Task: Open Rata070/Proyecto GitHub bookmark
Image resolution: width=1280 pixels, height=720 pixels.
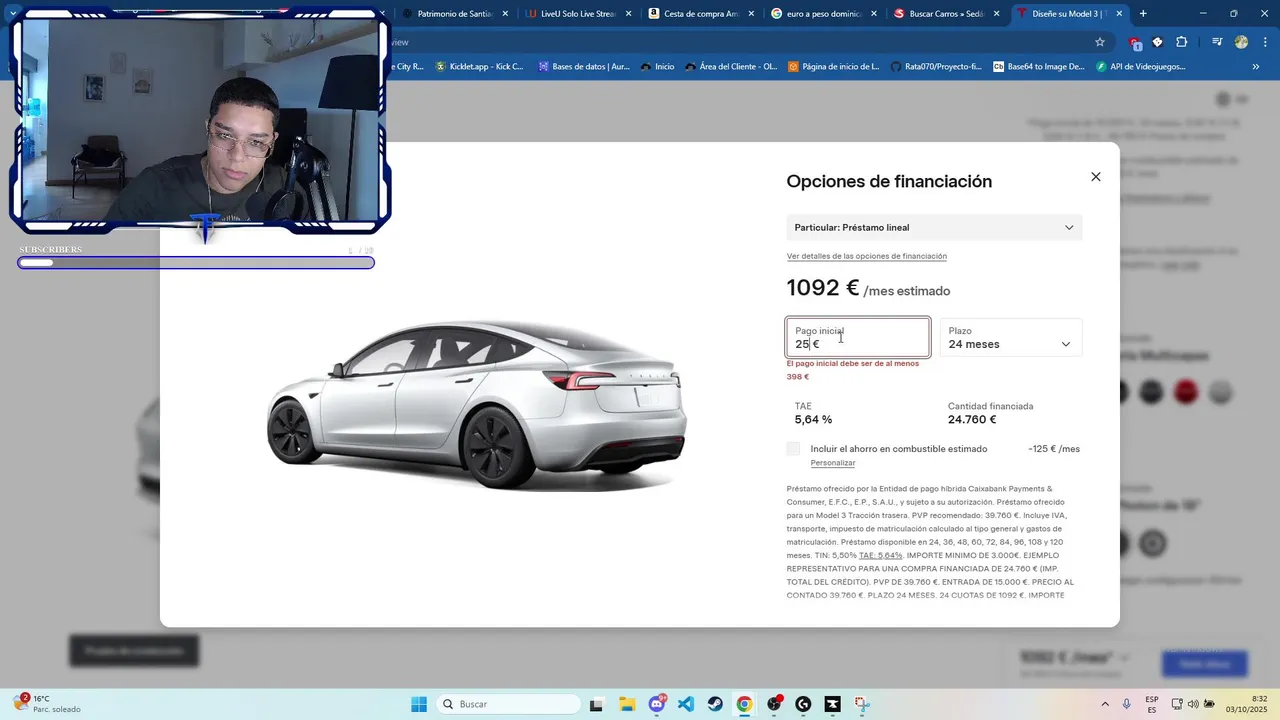Action: point(936,67)
